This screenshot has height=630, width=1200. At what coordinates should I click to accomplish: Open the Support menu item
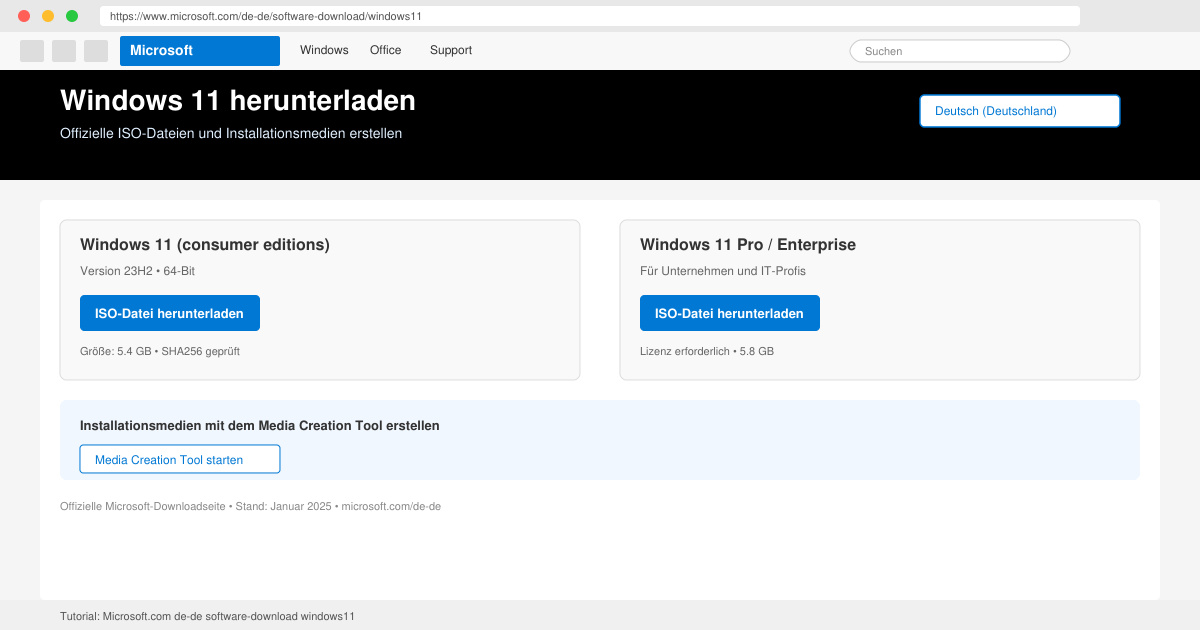[x=451, y=50]
